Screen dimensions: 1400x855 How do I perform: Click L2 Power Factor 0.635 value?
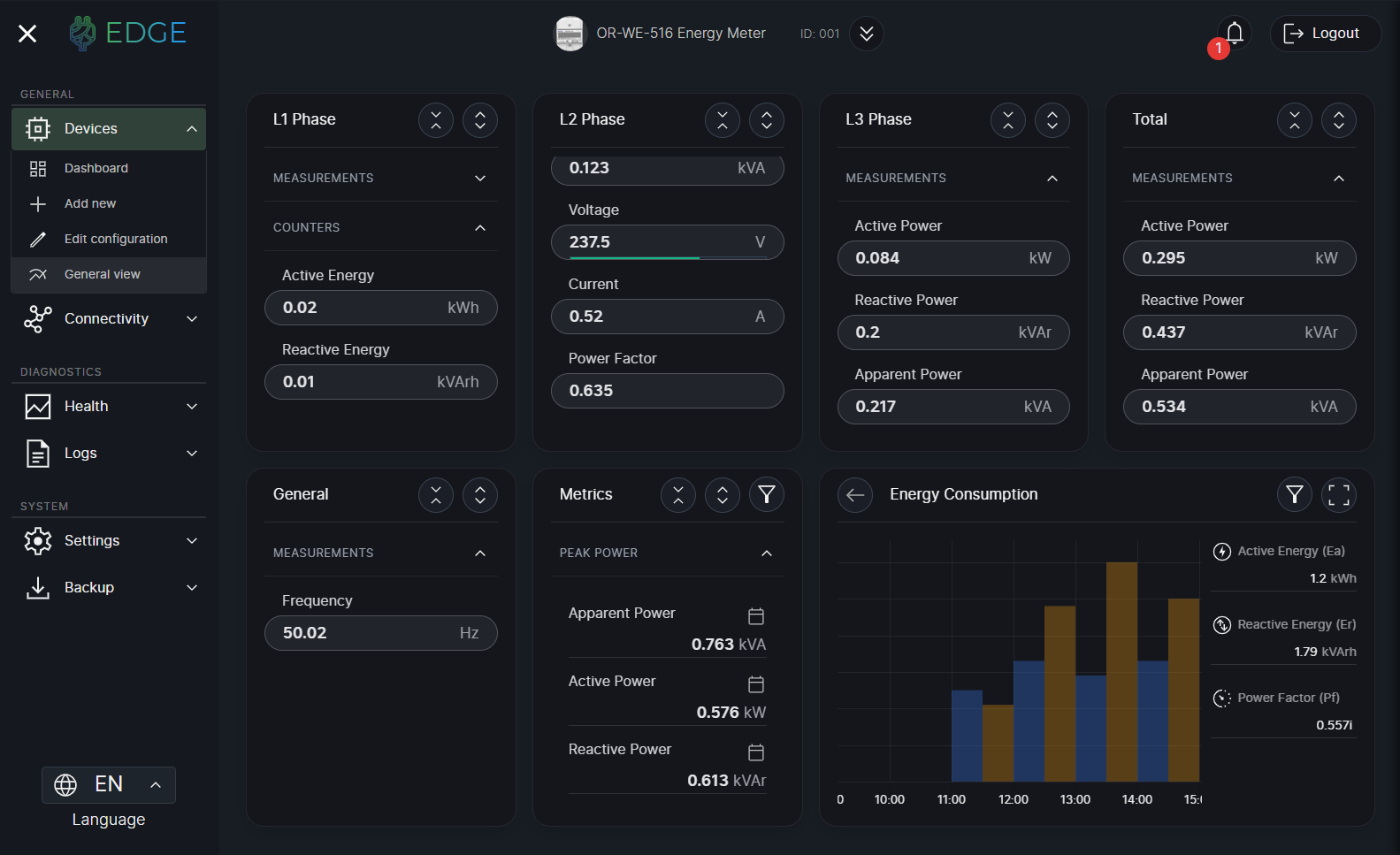[668, 391]
